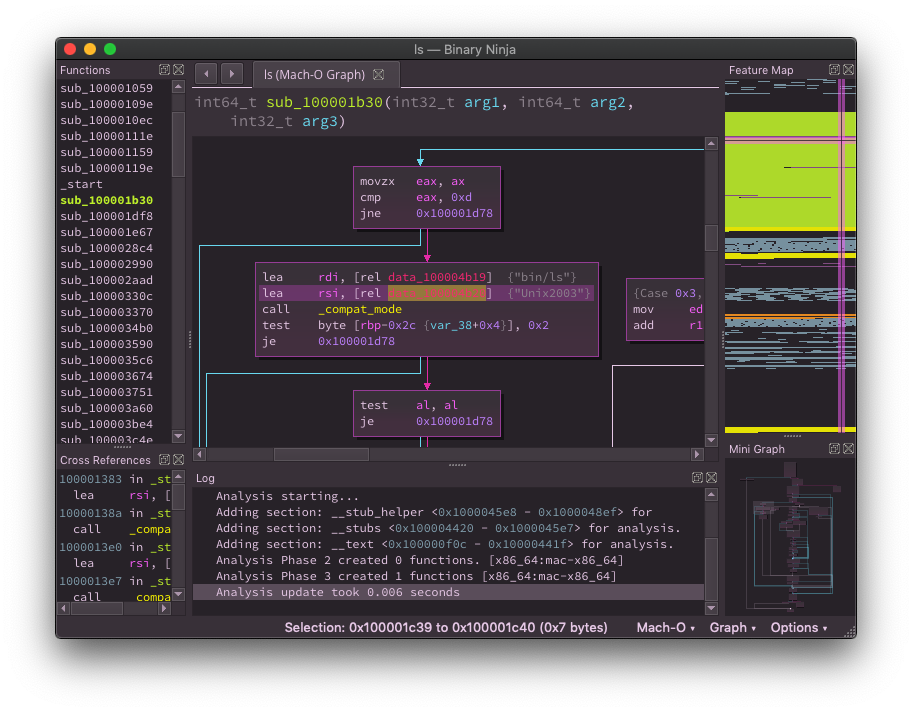The height and width of the screenshot is (712, 912).
Task: Float the Functions panel
Action: [164, 70]
